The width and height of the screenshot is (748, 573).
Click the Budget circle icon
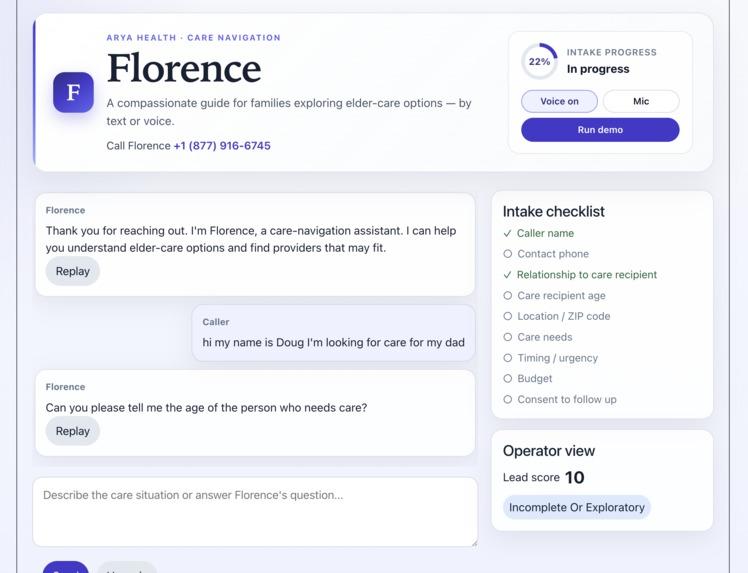(508, 378)
